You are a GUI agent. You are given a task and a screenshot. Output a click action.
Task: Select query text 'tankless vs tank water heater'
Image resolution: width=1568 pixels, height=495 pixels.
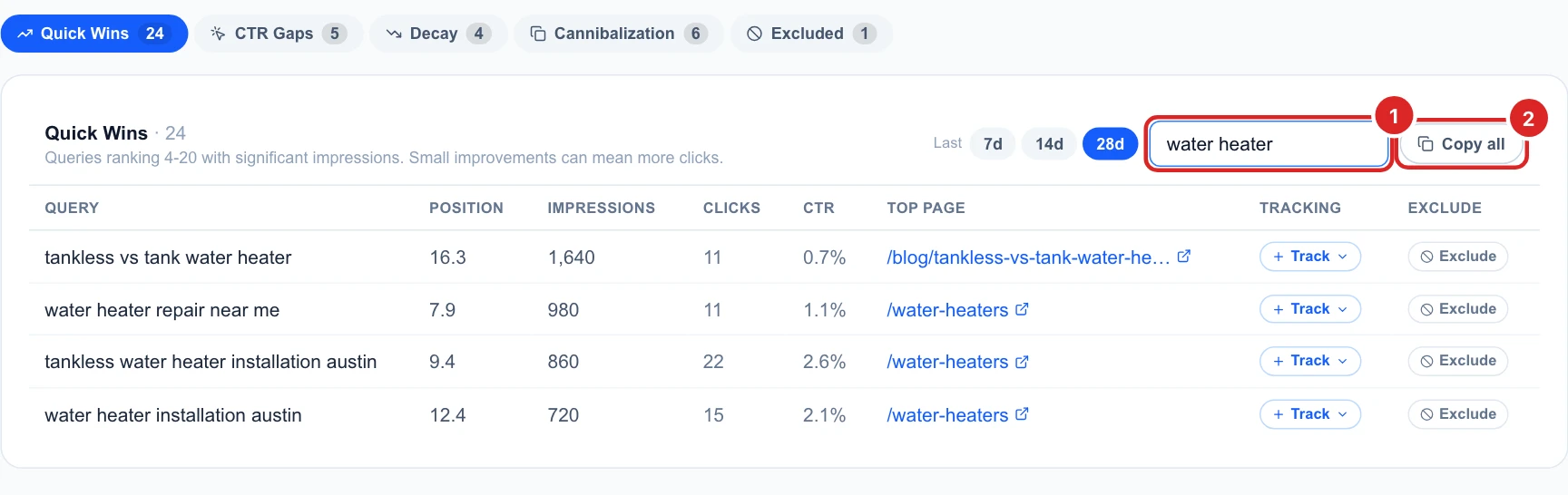168,257
